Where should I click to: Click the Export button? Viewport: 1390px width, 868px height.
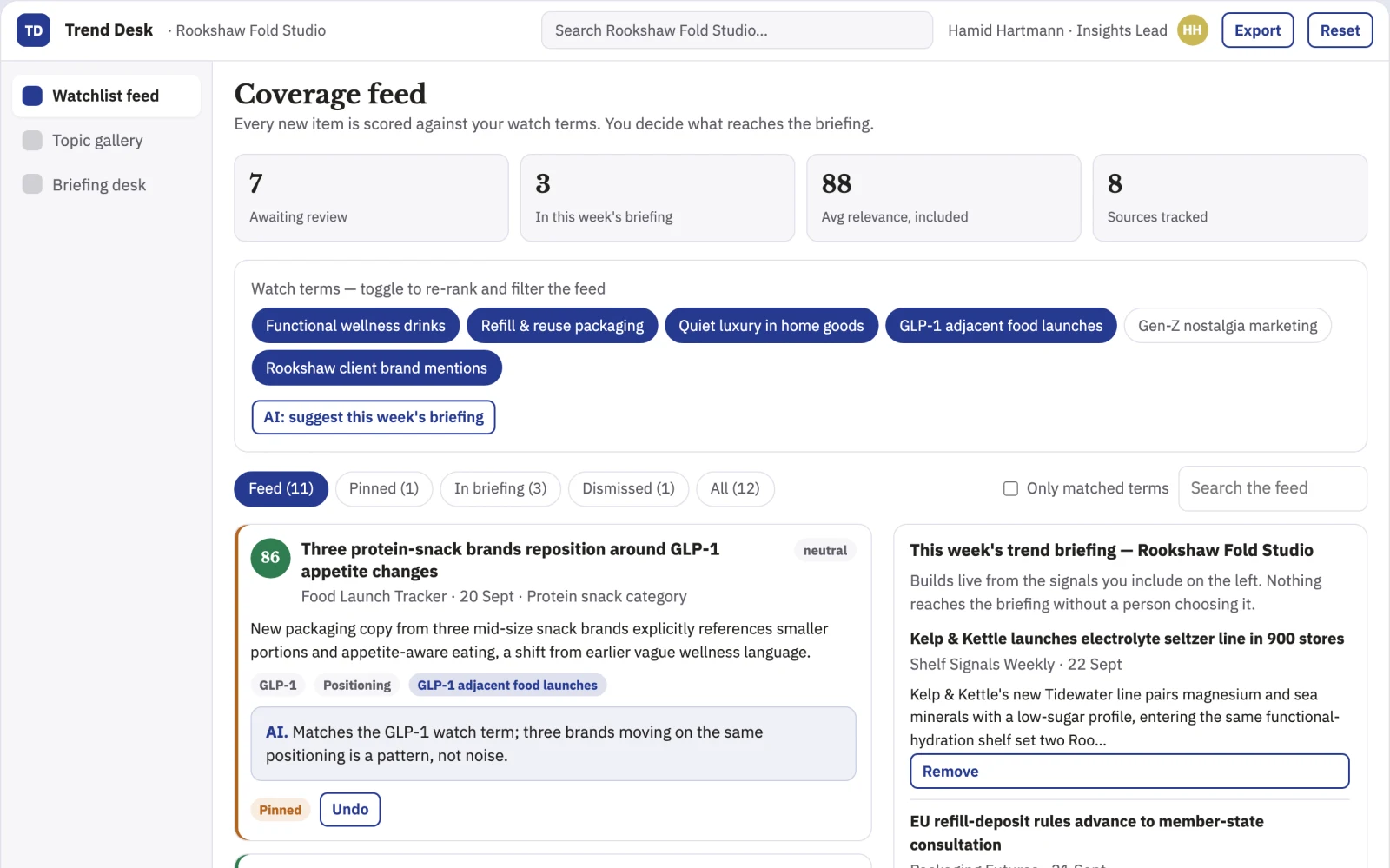point(1257,30)
